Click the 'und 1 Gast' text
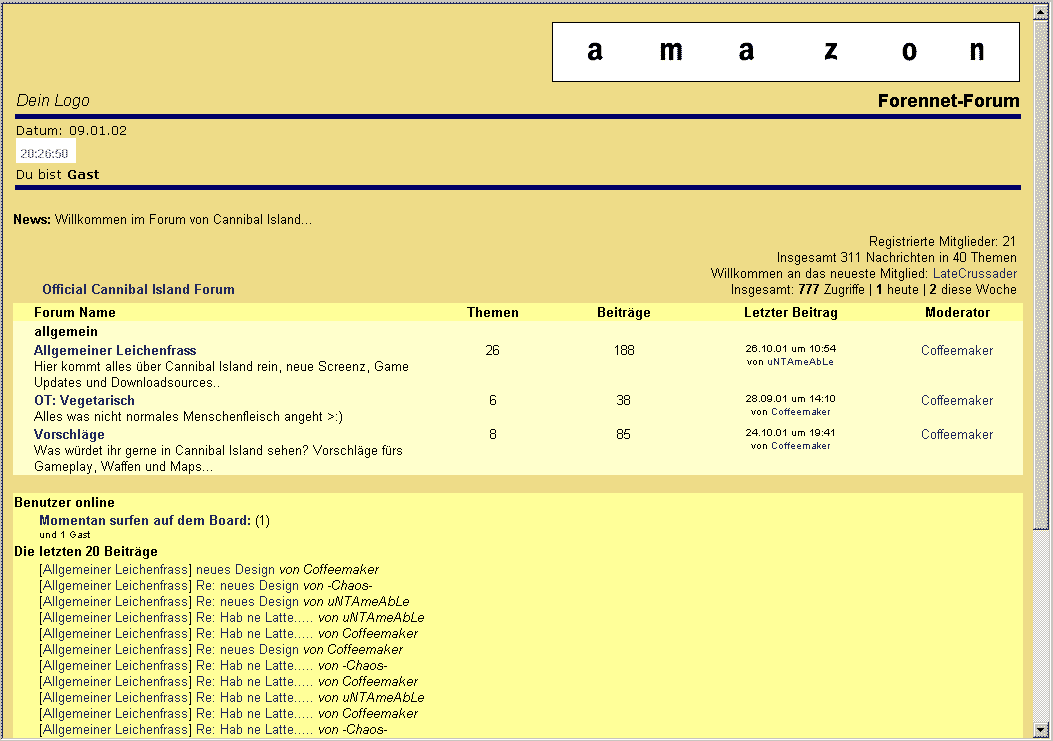Viewport: 1053px width, 741px height. tap(64, 535)
